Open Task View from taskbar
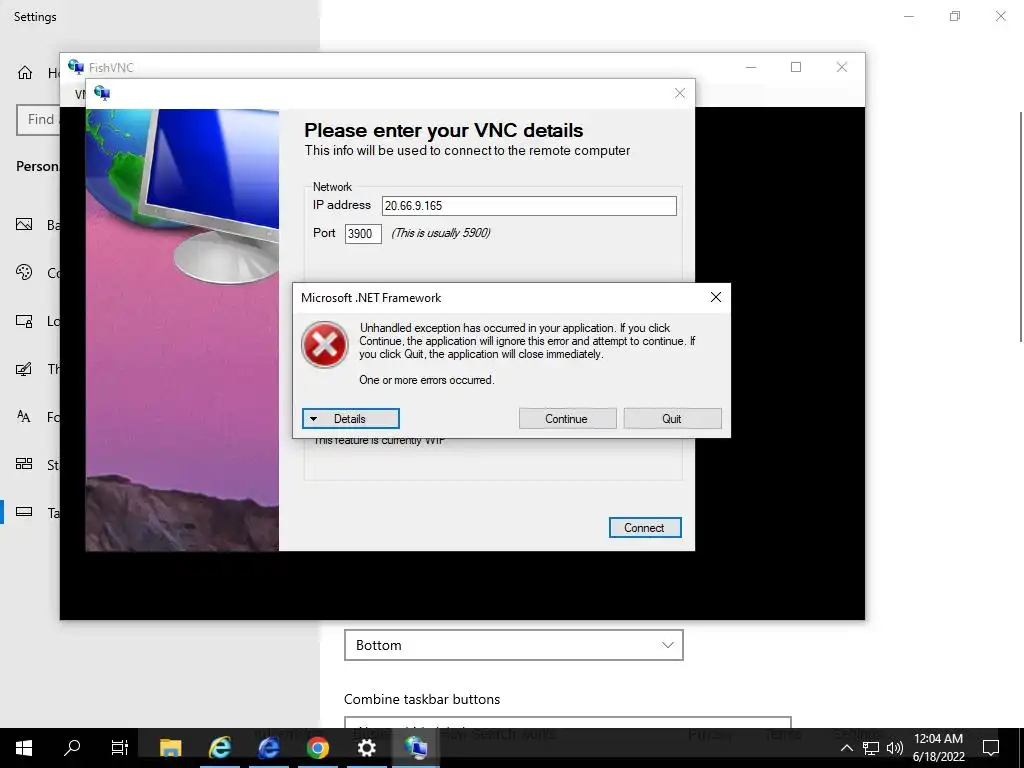 pyautogui.click(x=120, y=748)
